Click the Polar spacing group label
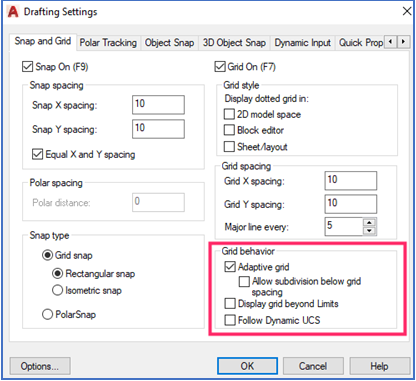The image size is (416, 381). tap(56, 183)
